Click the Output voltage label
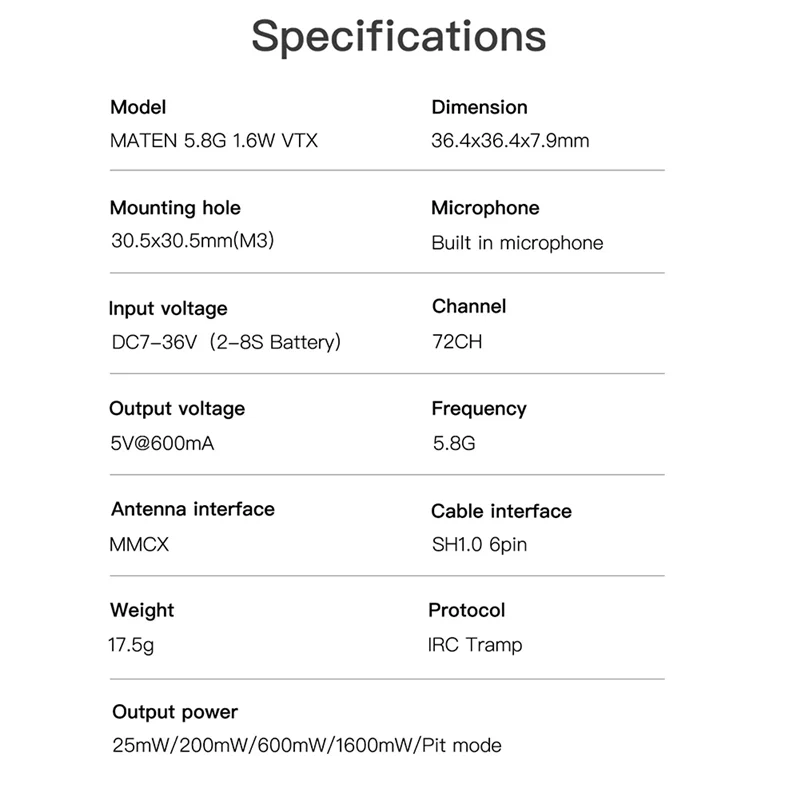The height and width of the screenshot is (800, 800). click(177, 409)
